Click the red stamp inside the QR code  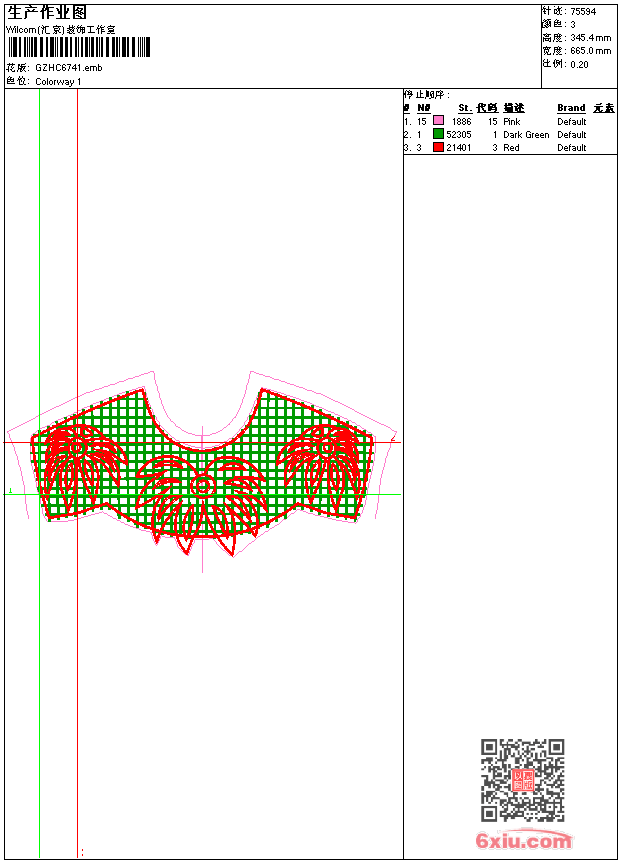pos(523,780)
